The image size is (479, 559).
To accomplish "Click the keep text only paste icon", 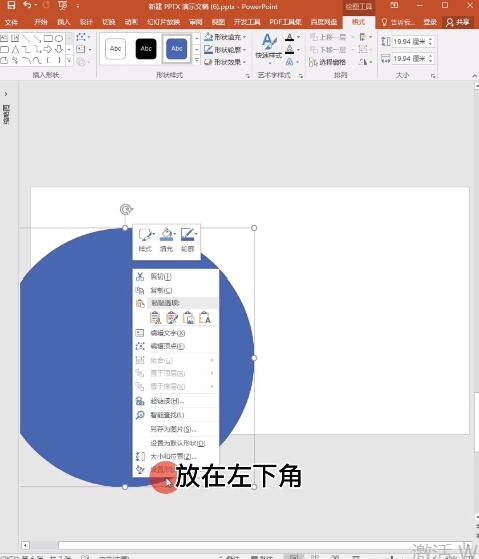I will click(205, 317).
